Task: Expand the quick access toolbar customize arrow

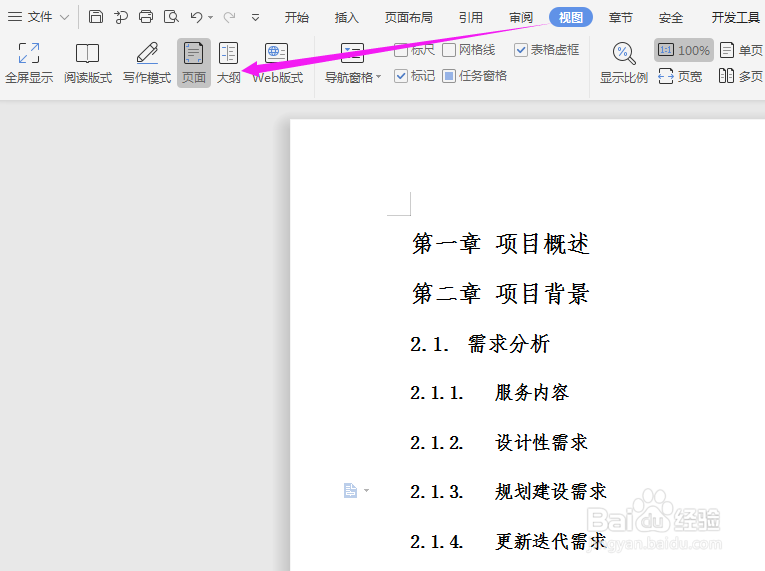Action: tap(255, 18)
